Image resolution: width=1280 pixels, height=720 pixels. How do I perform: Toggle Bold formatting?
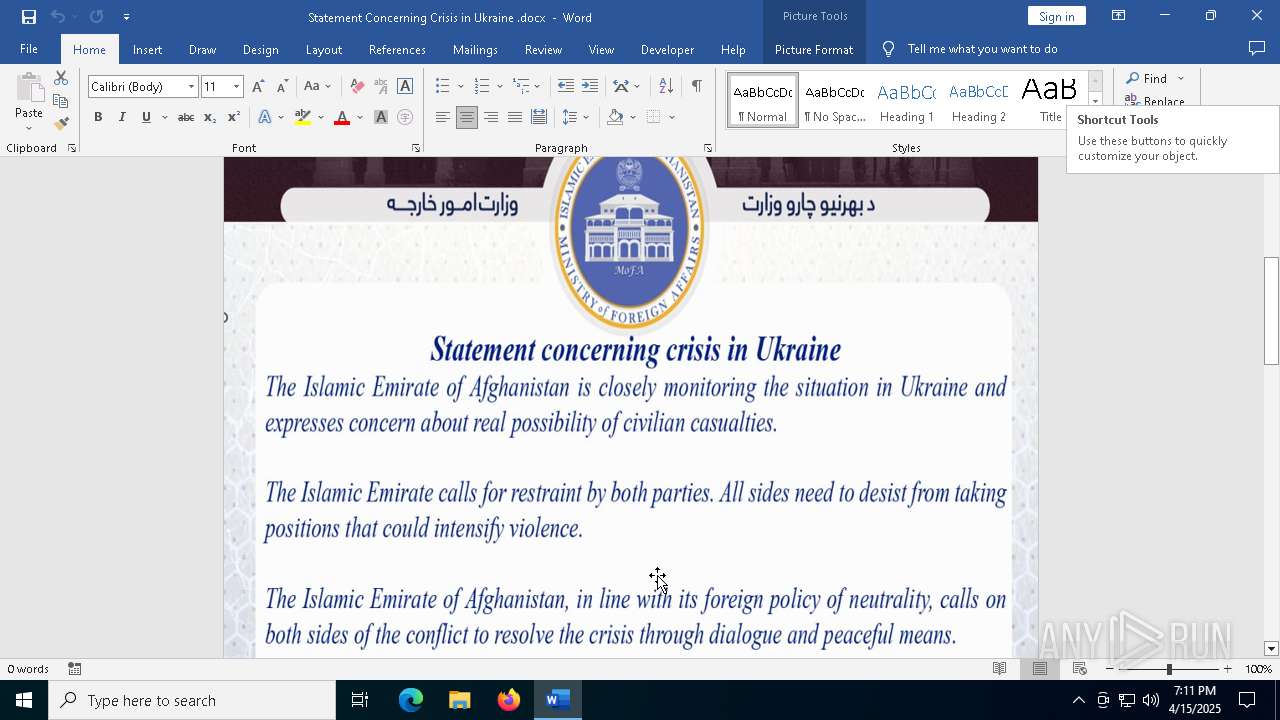98,117
